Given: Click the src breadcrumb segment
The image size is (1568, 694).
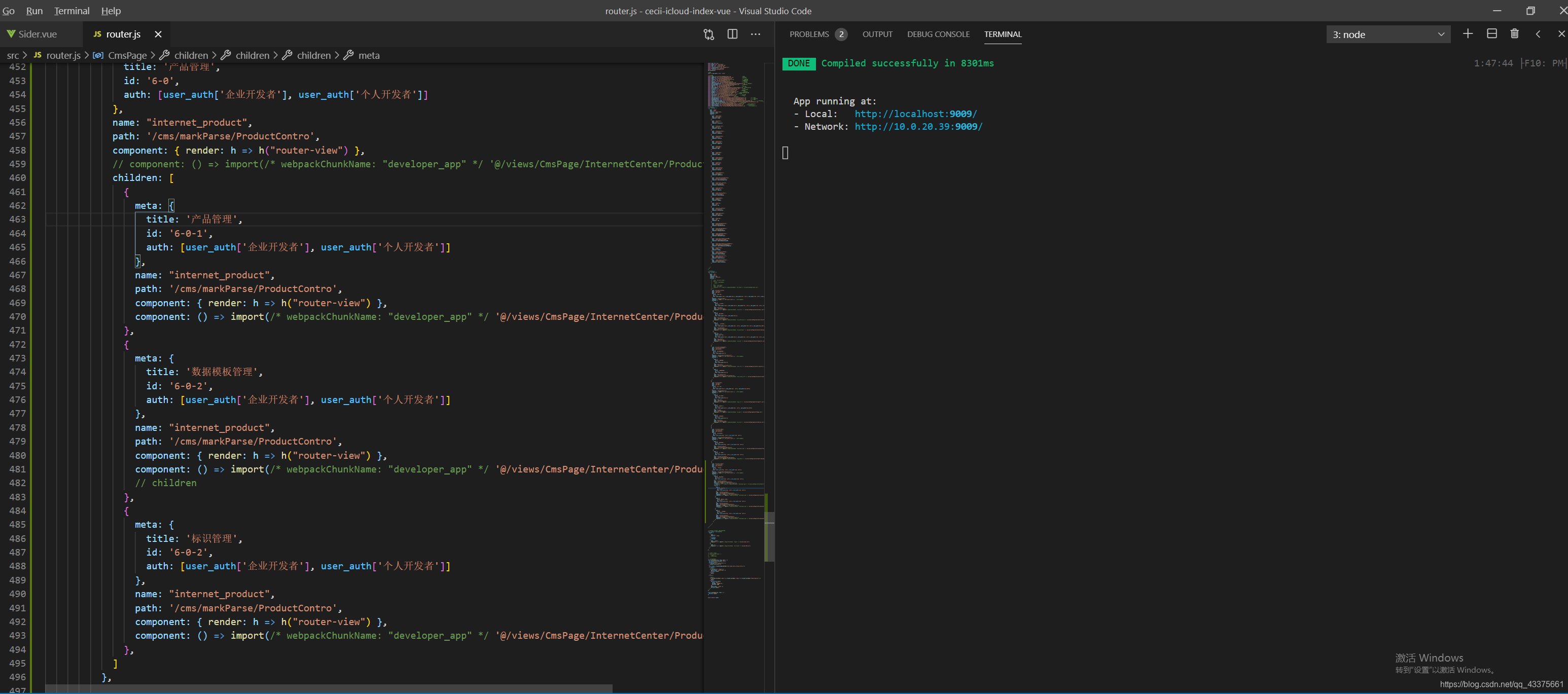Looking at the screenshot, I should tap(13, 55).
